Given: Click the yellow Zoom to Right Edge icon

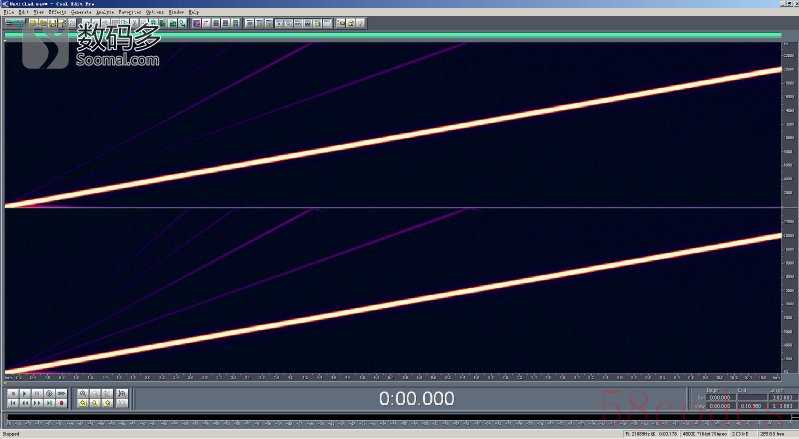Looking at the screenshot, I should click(108, 403).
